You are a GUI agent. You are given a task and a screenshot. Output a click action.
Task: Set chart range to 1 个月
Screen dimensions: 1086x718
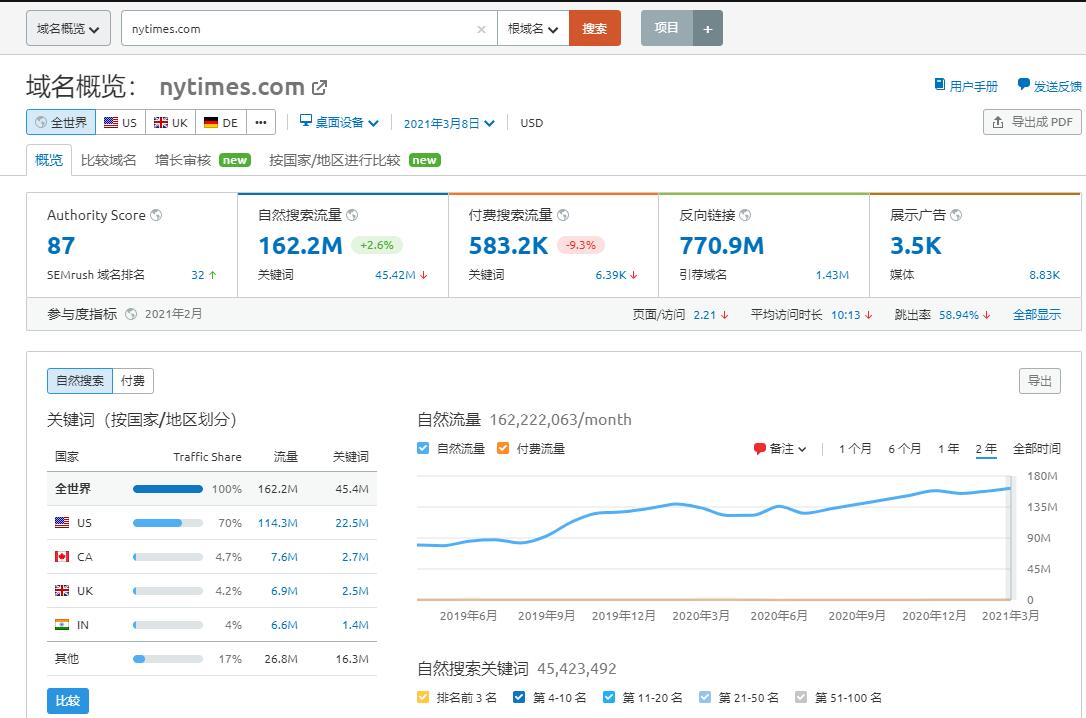pos(855,449)
